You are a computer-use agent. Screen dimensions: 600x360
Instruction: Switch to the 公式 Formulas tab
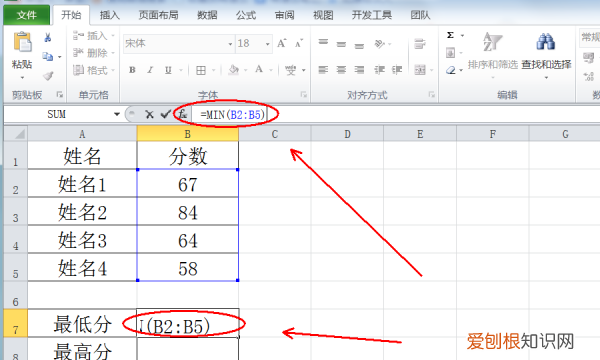point(246,15)
